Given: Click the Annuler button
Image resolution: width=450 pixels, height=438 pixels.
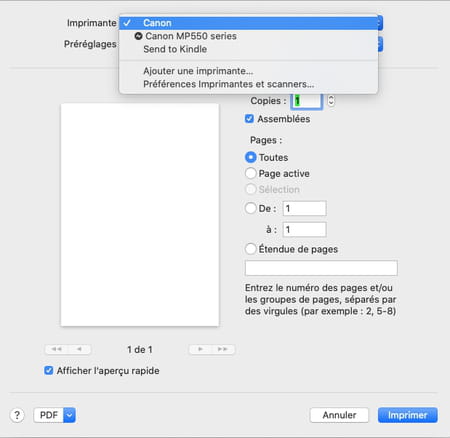Looking at the screenshot, I should (x=339, y=415).
